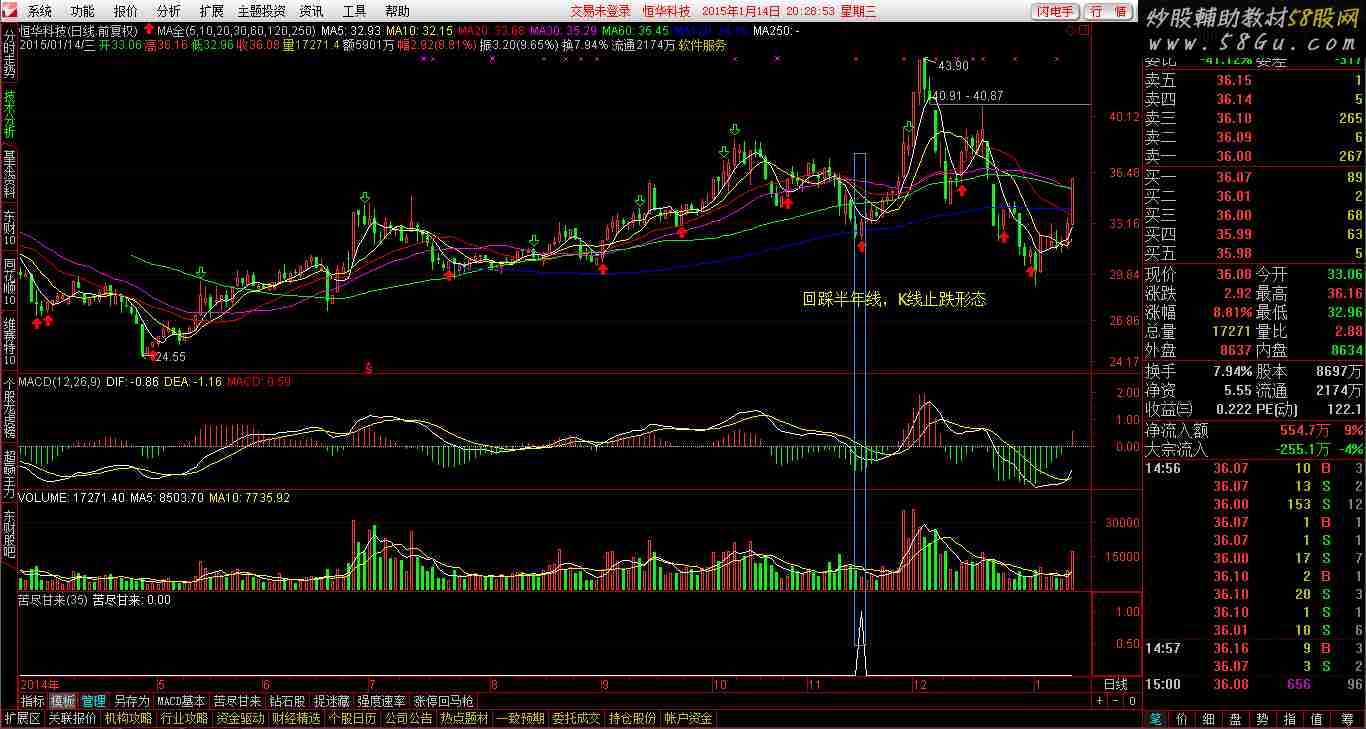Open the 超赢主力 side tab
This screenshot has width=1366, height=729.
point(9,474)
